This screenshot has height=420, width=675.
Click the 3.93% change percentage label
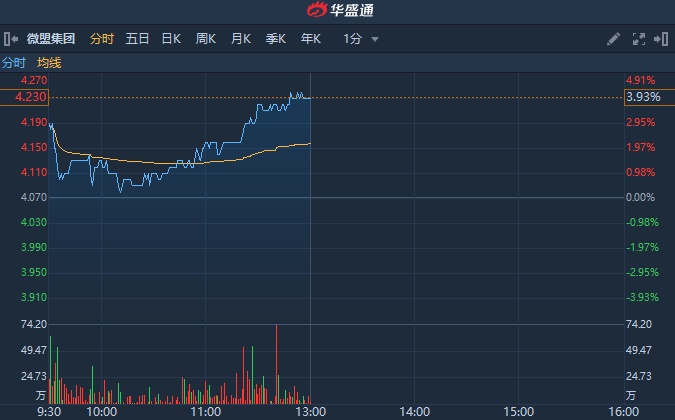(x=641, y=97)
